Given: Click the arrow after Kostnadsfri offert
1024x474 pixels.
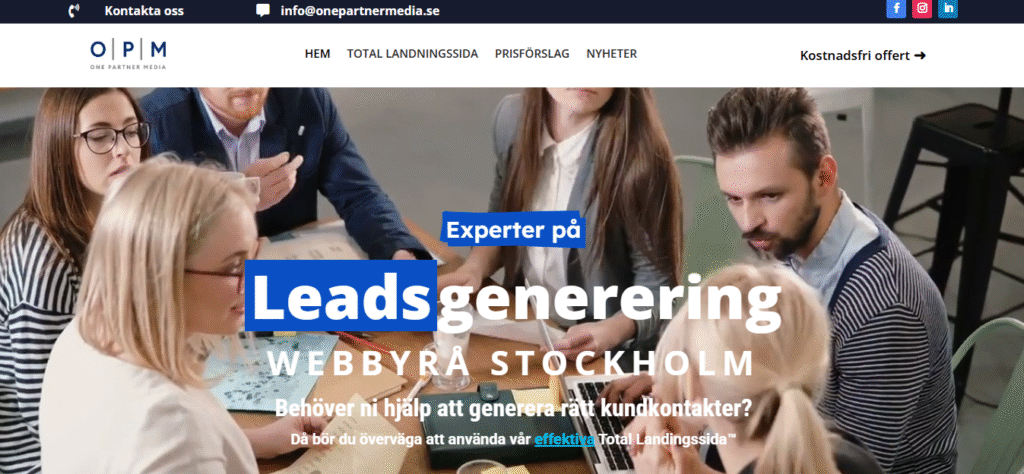Looking at the screenshot, I should pos(920,56).
